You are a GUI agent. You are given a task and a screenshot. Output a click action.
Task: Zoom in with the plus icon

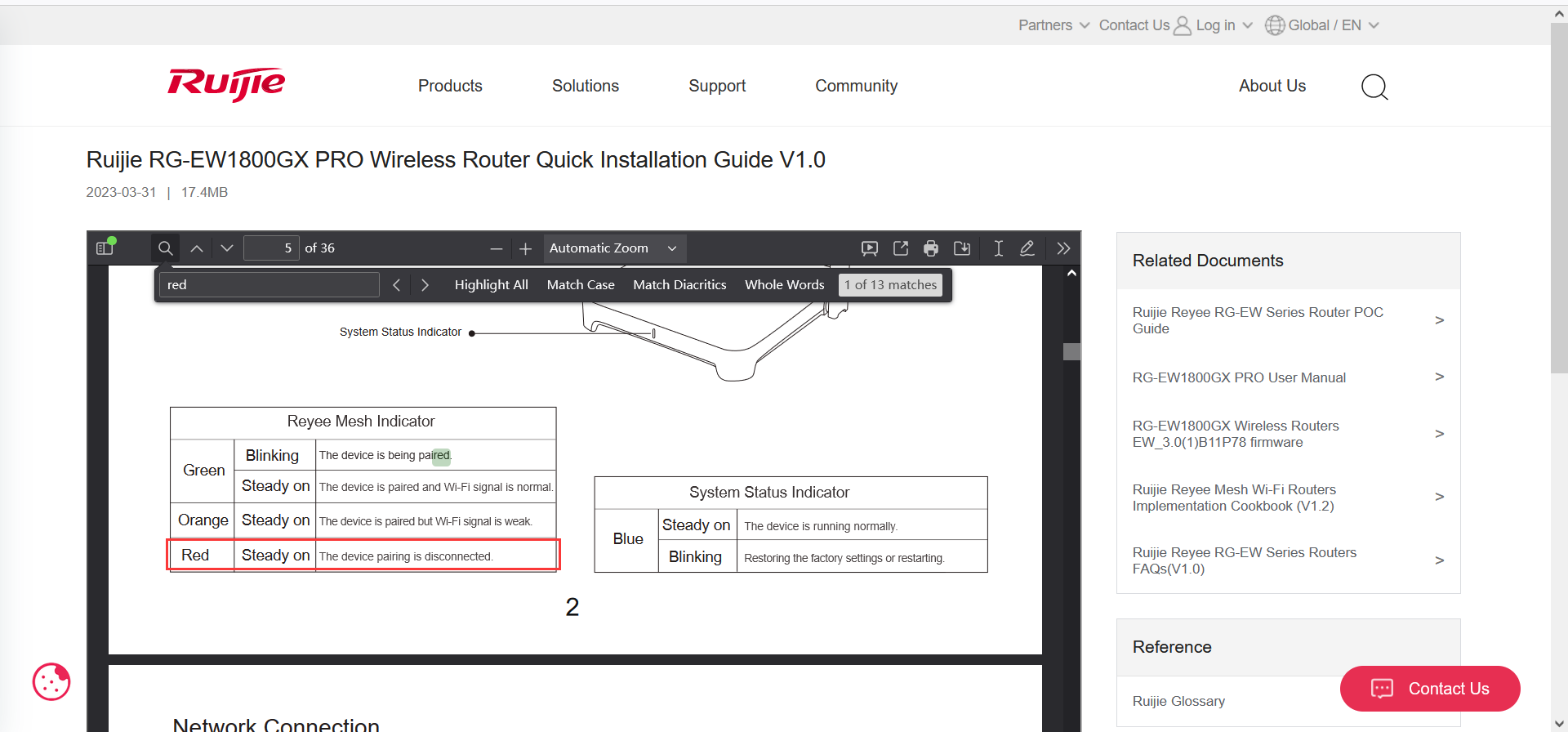click(x=525, y=248)
